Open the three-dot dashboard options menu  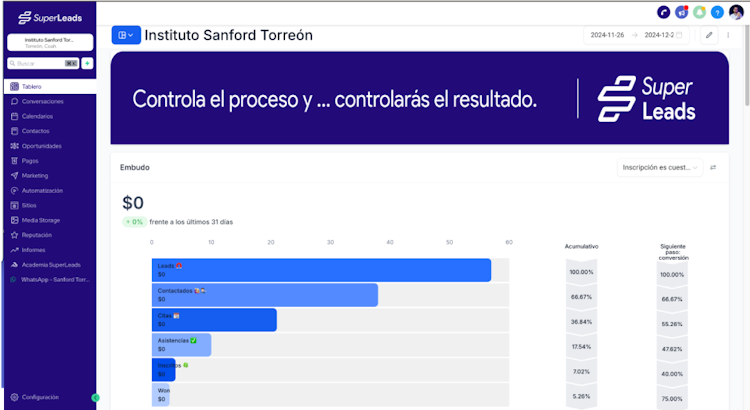tap(729, 35)
